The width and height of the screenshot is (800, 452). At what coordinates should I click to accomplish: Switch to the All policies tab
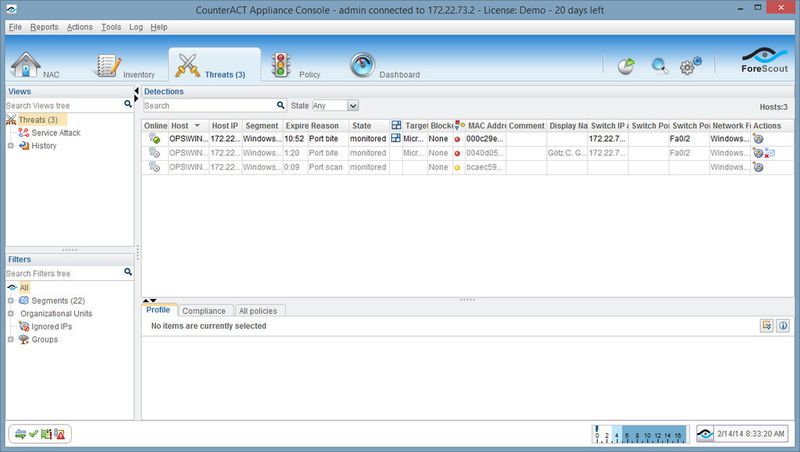click(x=258, y=311)
